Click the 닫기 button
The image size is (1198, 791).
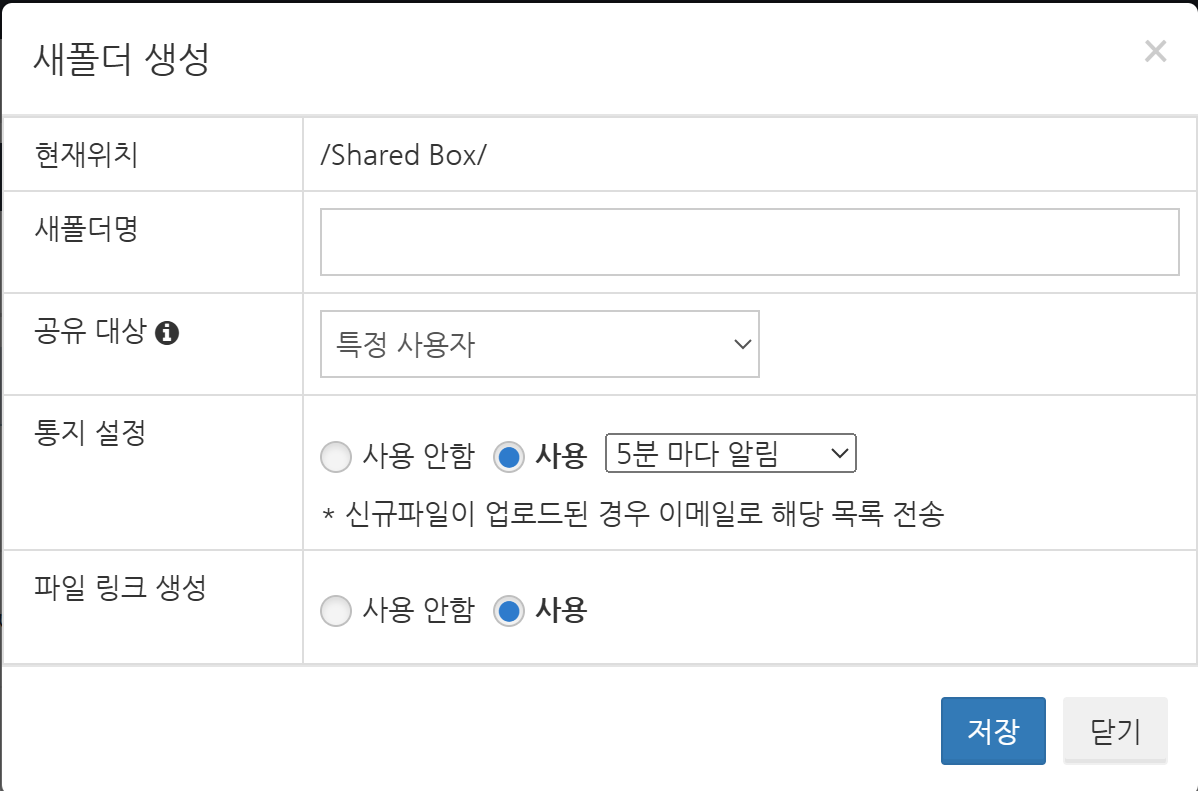coord(1114,731)
